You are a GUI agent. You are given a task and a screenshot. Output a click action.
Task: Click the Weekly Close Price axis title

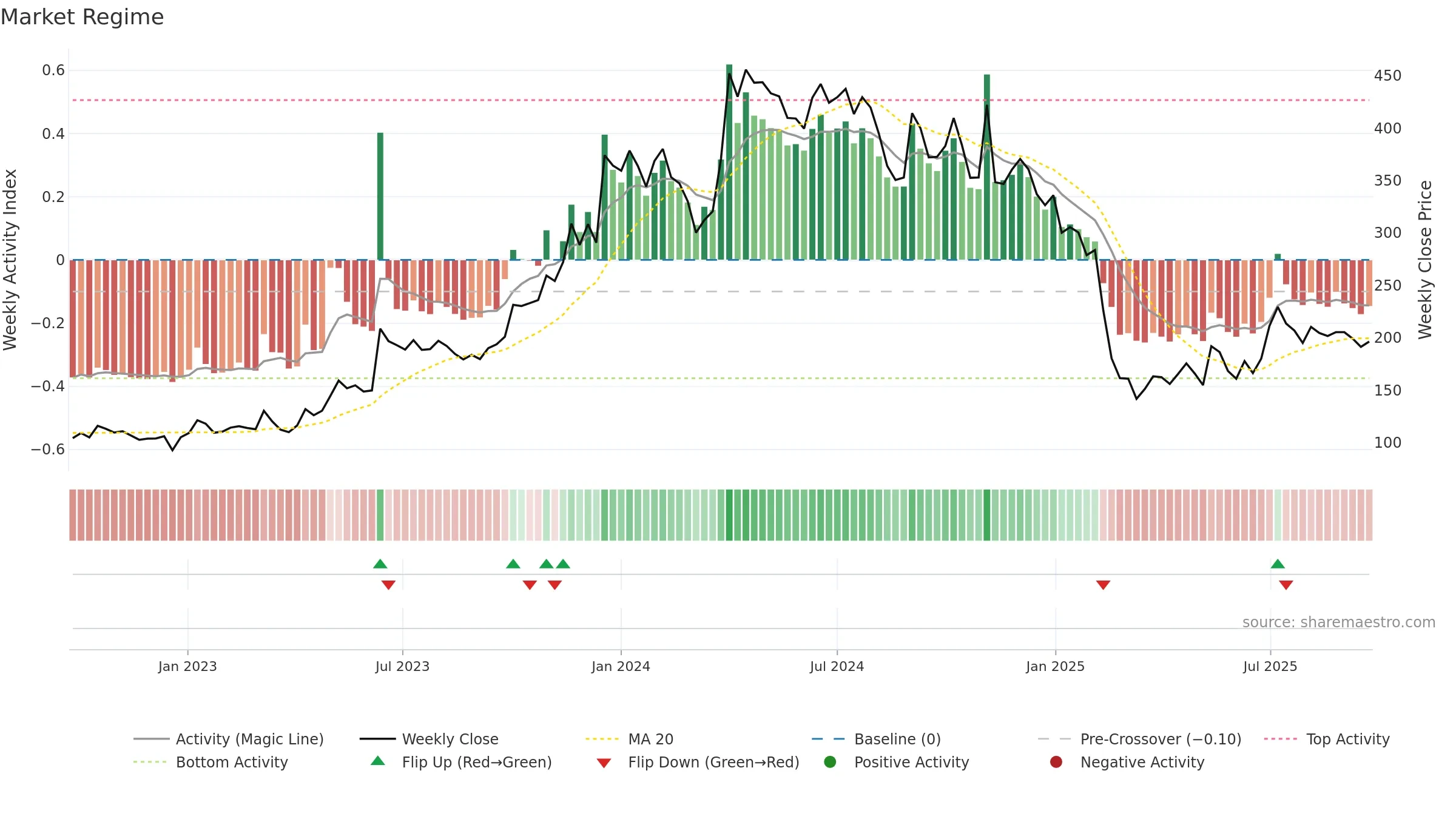[x=1425, y=260]
